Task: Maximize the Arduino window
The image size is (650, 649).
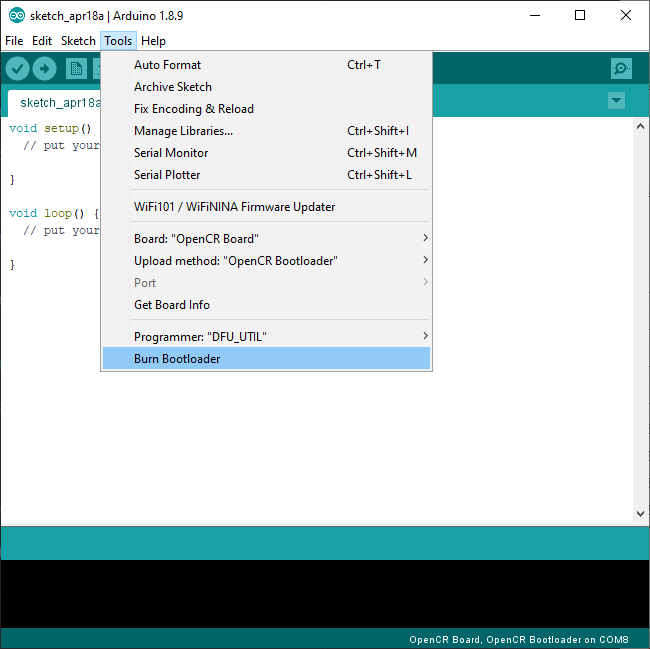Action: (580, 16)
